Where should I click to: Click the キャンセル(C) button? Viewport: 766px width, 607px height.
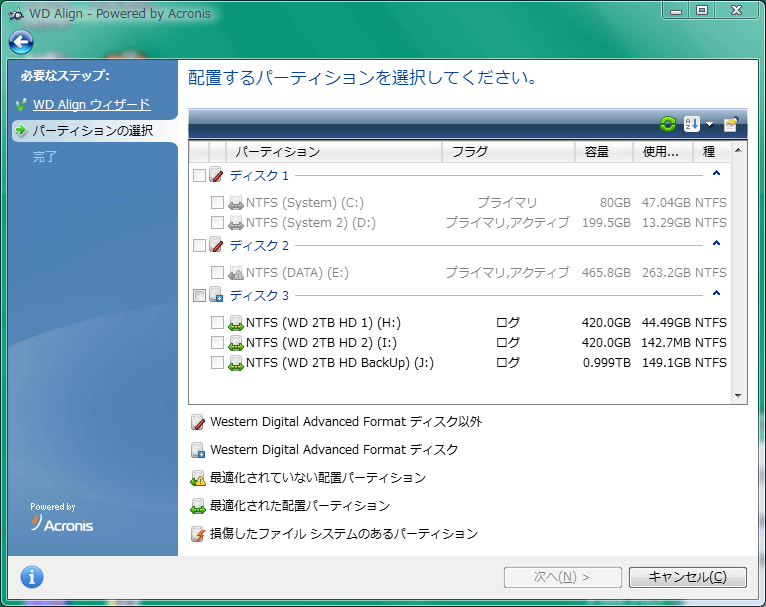[687, 577]
